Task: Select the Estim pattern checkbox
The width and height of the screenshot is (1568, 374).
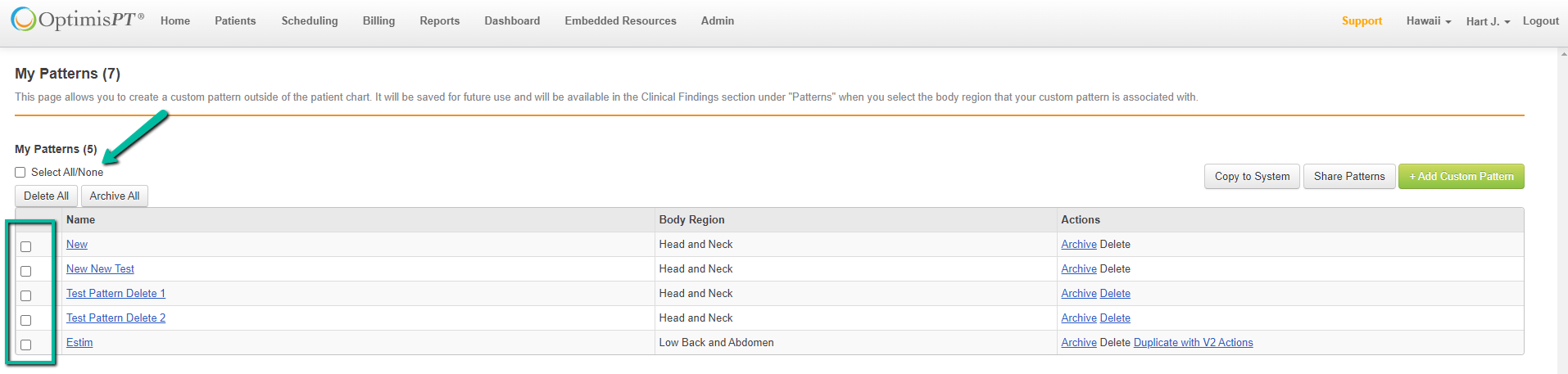Action: 26,345
